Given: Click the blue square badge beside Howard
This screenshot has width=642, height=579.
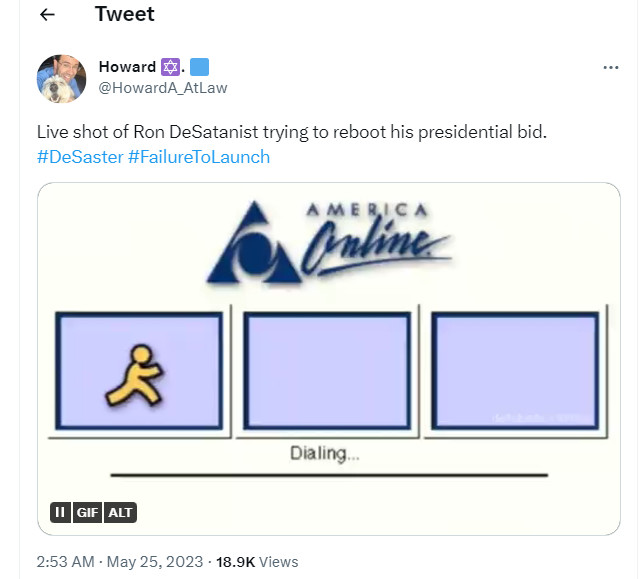Looking at the screenshot, I should (x=198, y=67).
